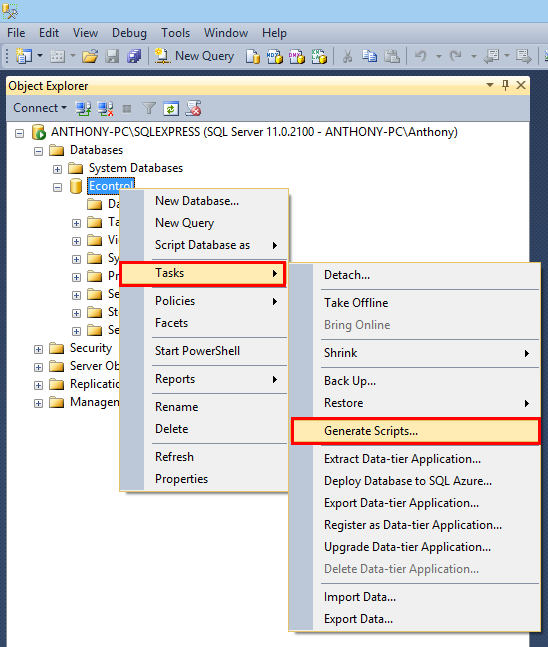Open the Debug menu
548x647 pixels.
click(x=129, y=33)
